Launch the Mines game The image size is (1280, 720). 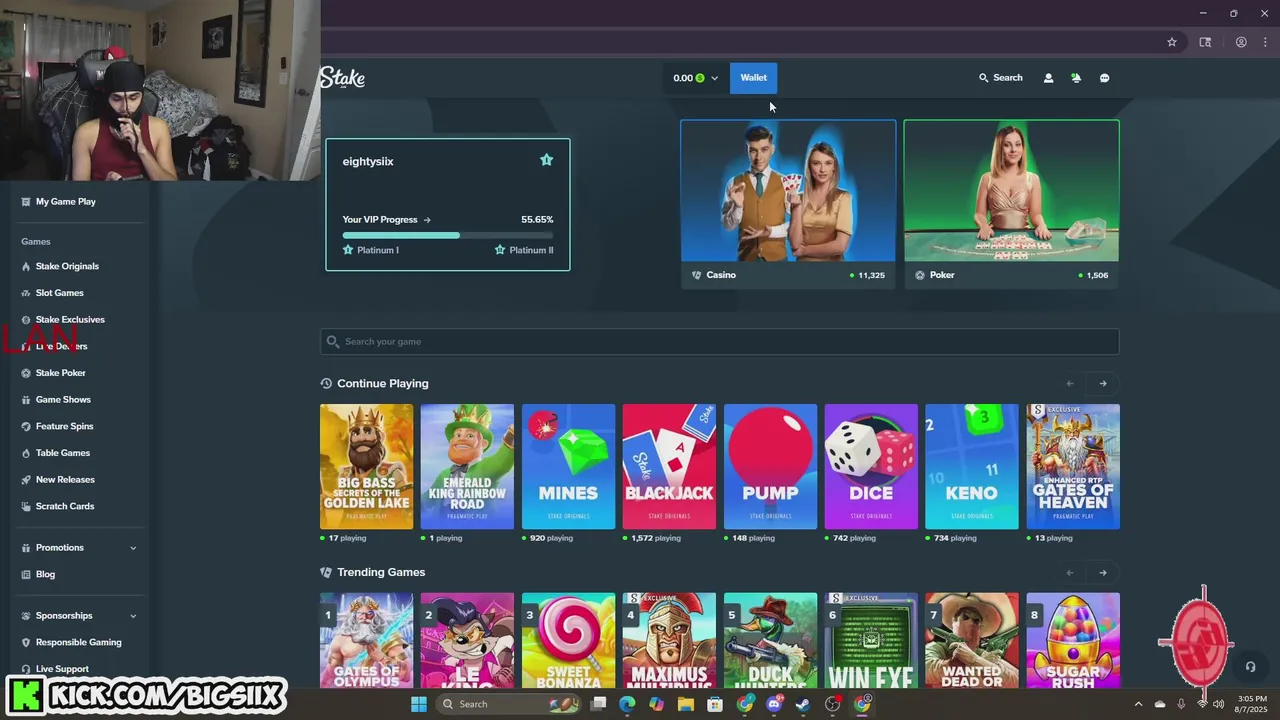coord(568,466)
